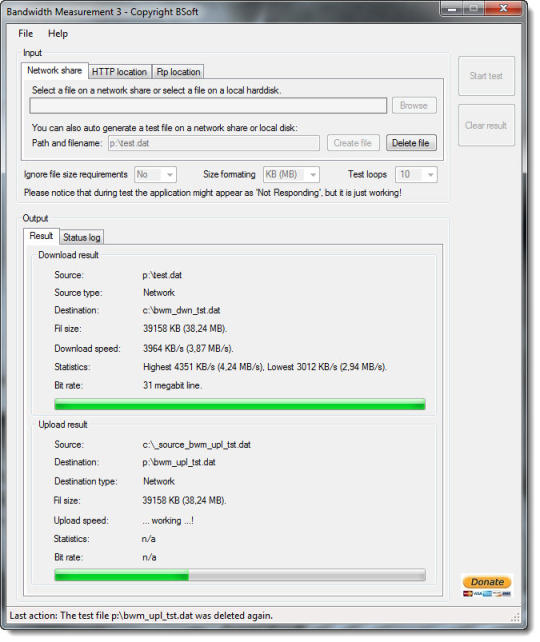Open the File menu
The image size is (540, 642).
coord(25,34)
